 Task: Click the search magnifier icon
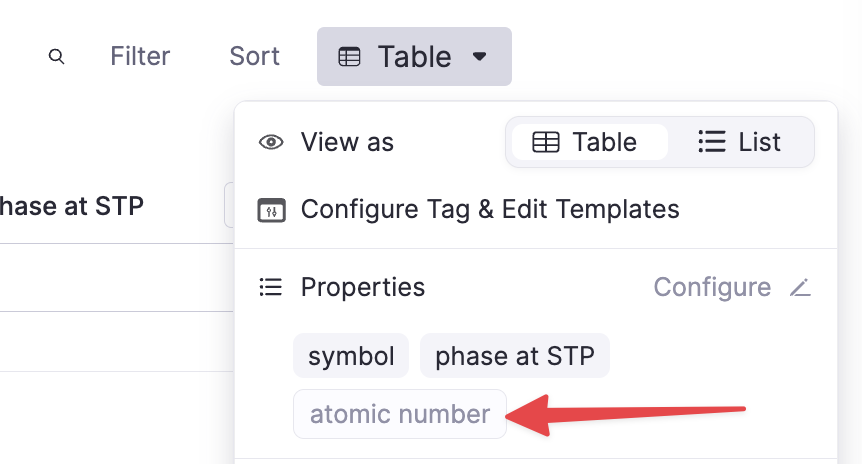click(57, 57)
